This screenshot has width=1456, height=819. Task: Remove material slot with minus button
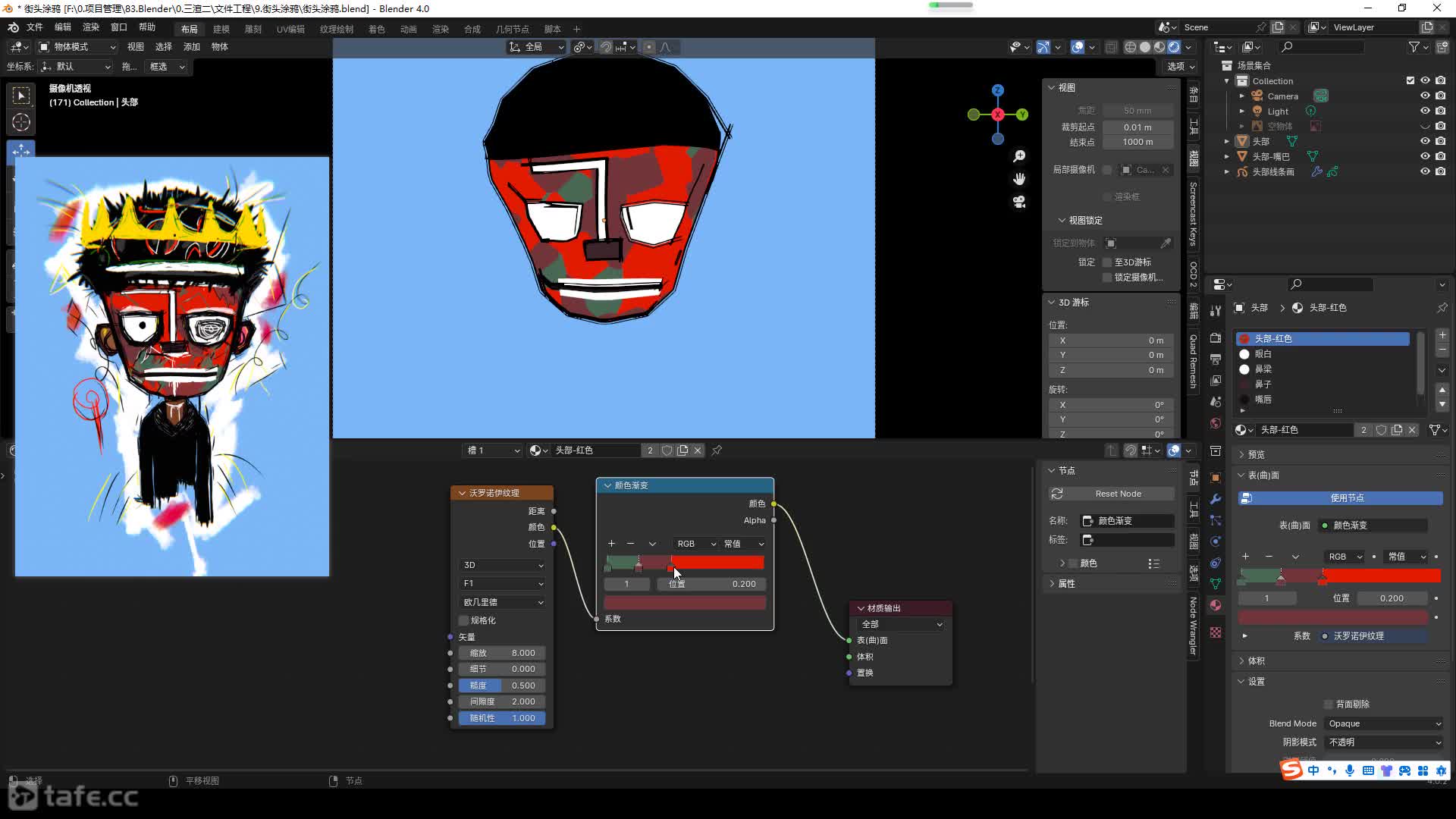point(1442,350)
